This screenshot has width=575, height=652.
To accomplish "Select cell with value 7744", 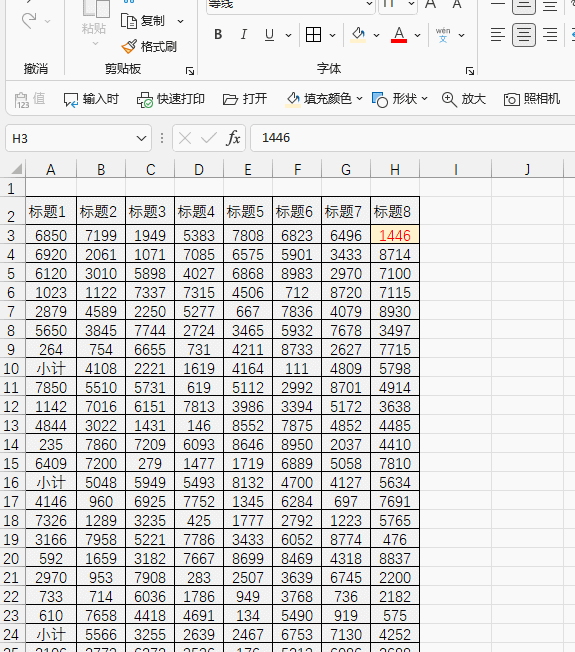I will (x=150, y=331).
